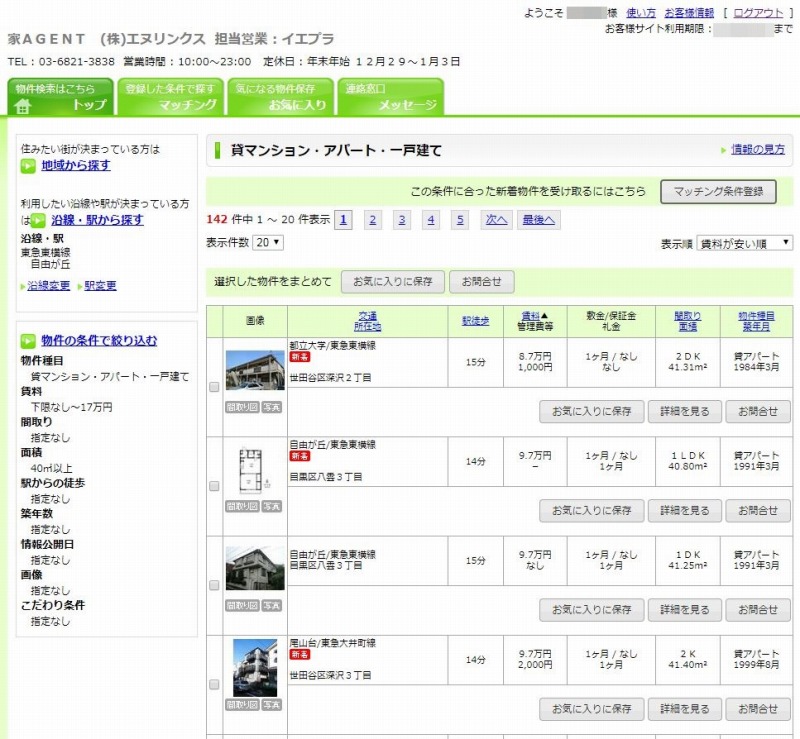The width and height of the screenshot is (800, 739).
Task: Tick the checkbox for the 尾山台 listing
Action: click(x=214, y=684)
